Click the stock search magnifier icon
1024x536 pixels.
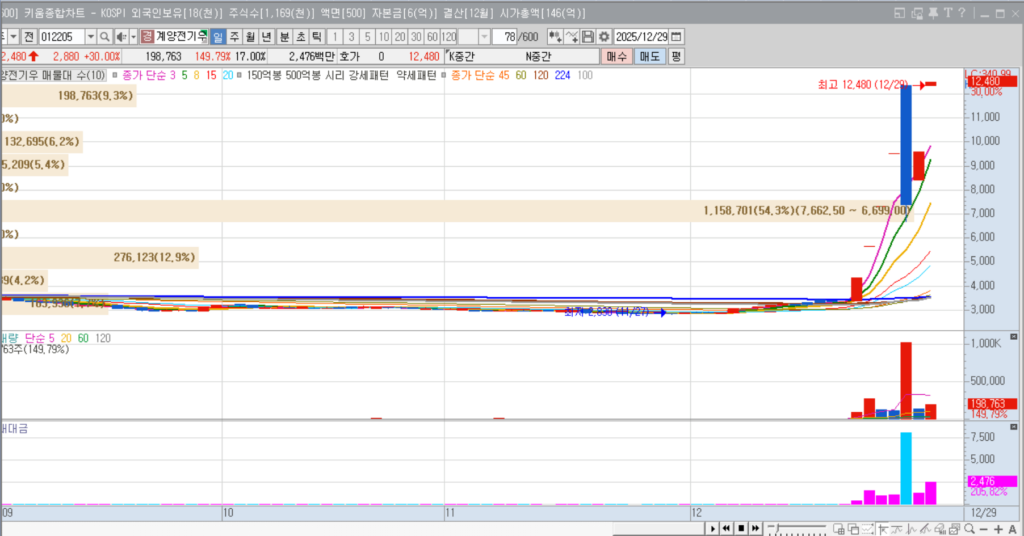[x=105, y=36]
